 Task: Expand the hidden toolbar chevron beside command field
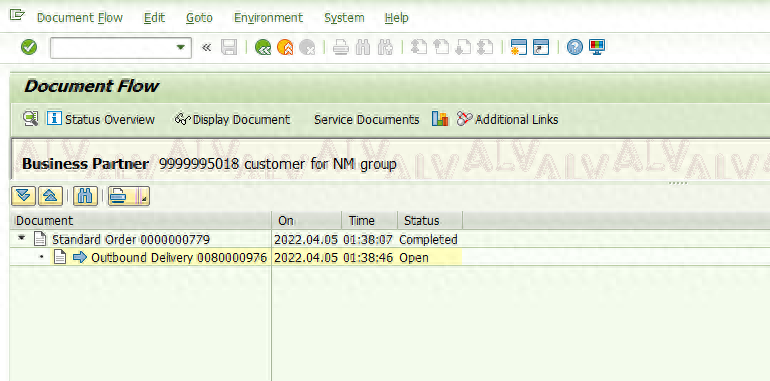(x=207, y=47)
